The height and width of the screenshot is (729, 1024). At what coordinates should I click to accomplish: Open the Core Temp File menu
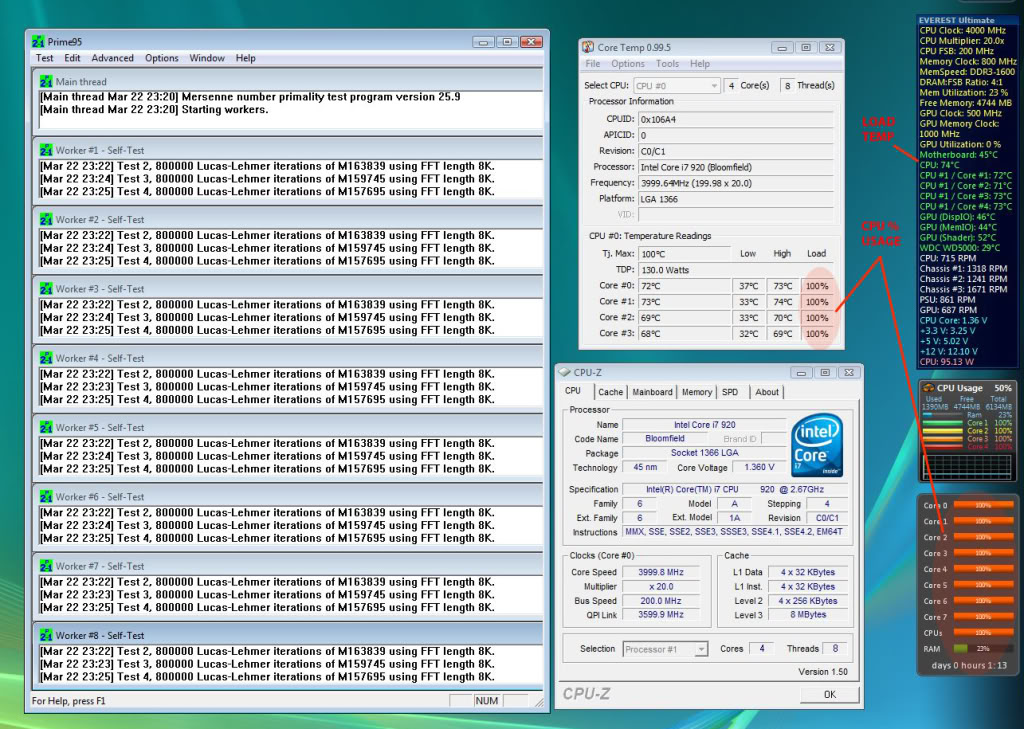point(593,63)
